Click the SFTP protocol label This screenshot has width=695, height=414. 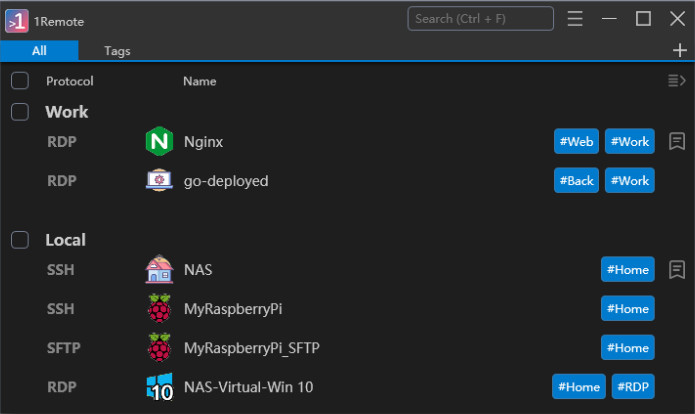63,348
